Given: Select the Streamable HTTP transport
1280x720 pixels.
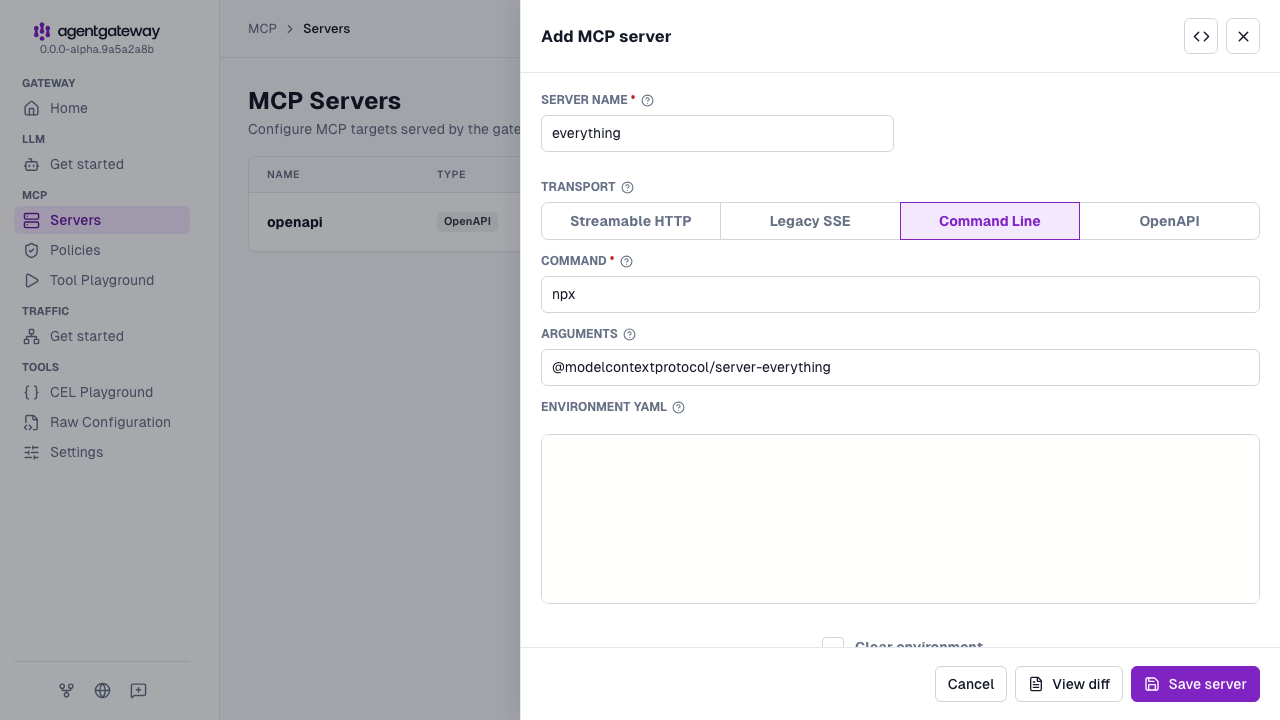Looking at the screenshot, I should (x=631, y=221).
